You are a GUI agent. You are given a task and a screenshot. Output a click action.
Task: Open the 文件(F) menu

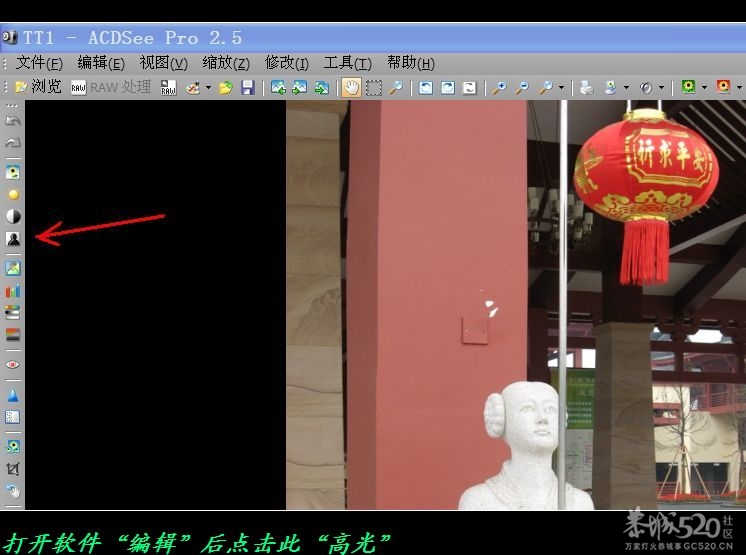point(39,63)
